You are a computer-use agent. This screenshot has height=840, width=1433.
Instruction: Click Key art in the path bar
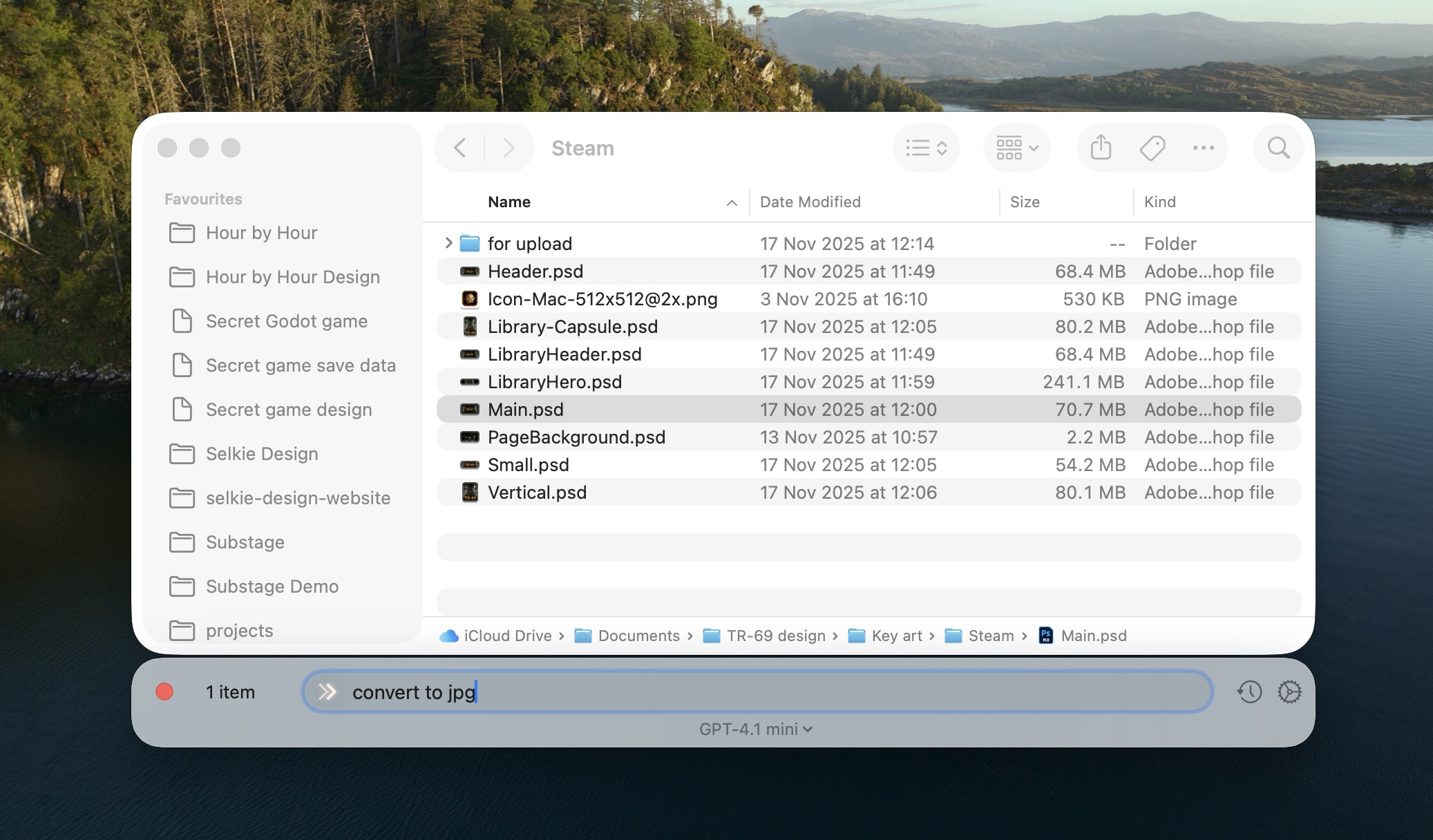pos(896,636)
